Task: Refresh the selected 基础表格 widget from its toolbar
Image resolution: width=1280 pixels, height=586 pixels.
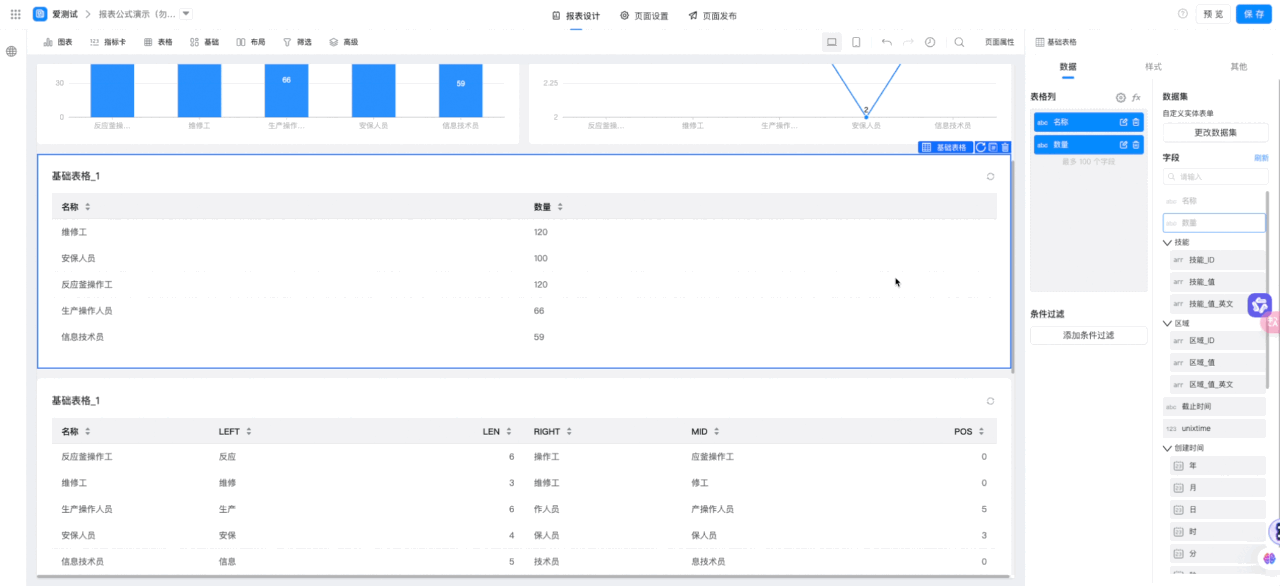Action: point(981,147)
